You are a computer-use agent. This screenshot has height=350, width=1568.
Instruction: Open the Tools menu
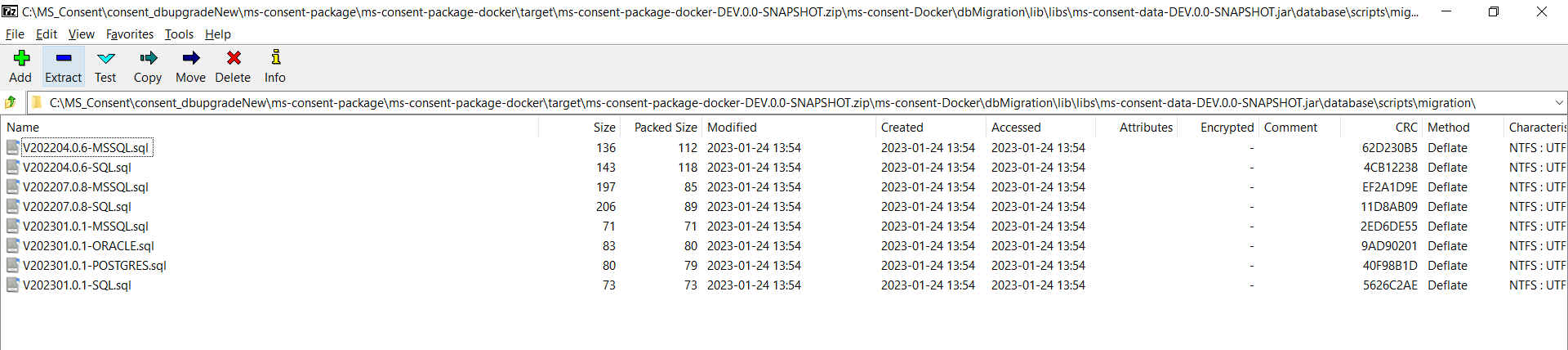pos(179,34)
